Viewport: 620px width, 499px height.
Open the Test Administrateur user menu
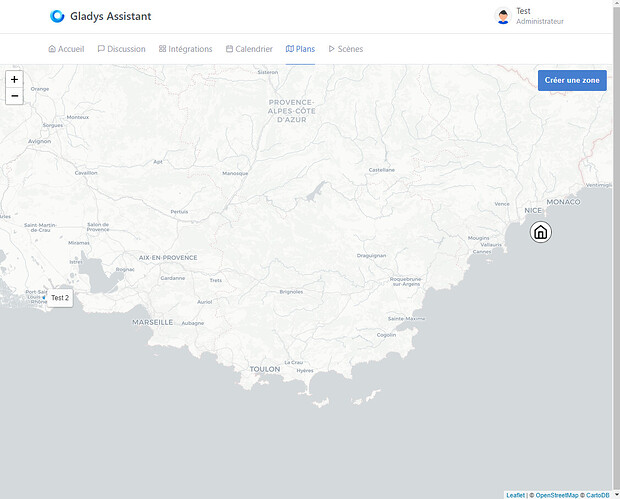(539, 16)
